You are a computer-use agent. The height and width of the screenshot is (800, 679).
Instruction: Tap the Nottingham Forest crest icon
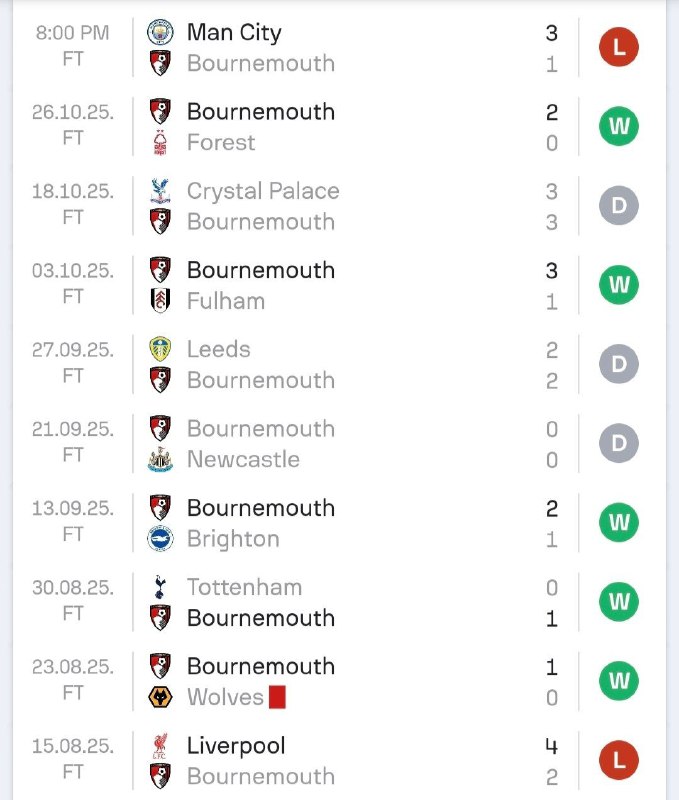(x=160, y=143)
